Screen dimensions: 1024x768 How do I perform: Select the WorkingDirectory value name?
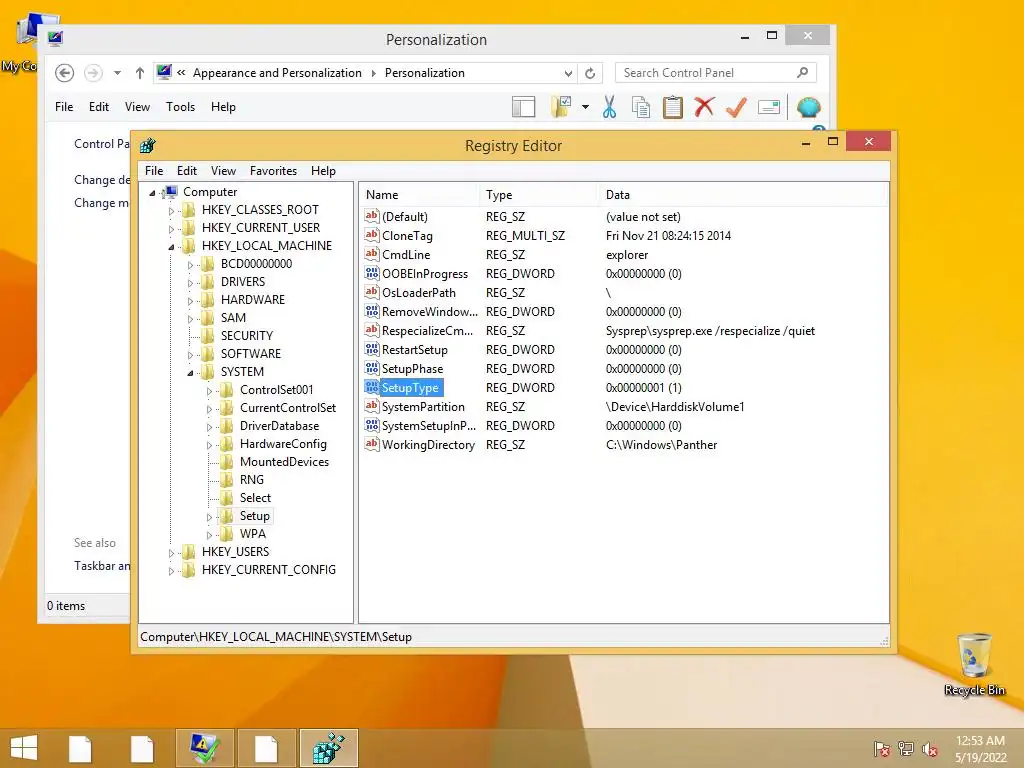tap(428, 444)
